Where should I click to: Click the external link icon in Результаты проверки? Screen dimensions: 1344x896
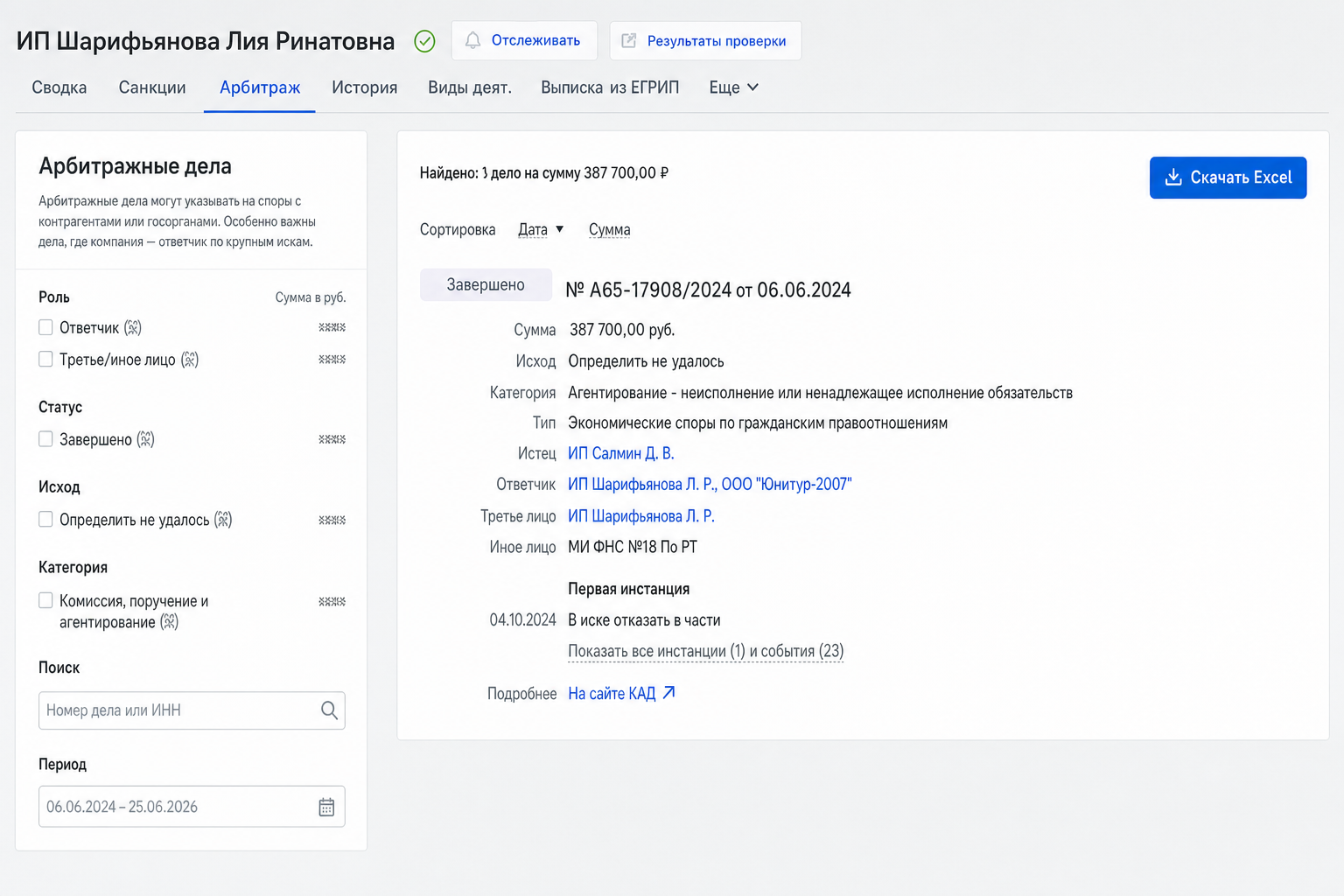click(x=628, y=40)
